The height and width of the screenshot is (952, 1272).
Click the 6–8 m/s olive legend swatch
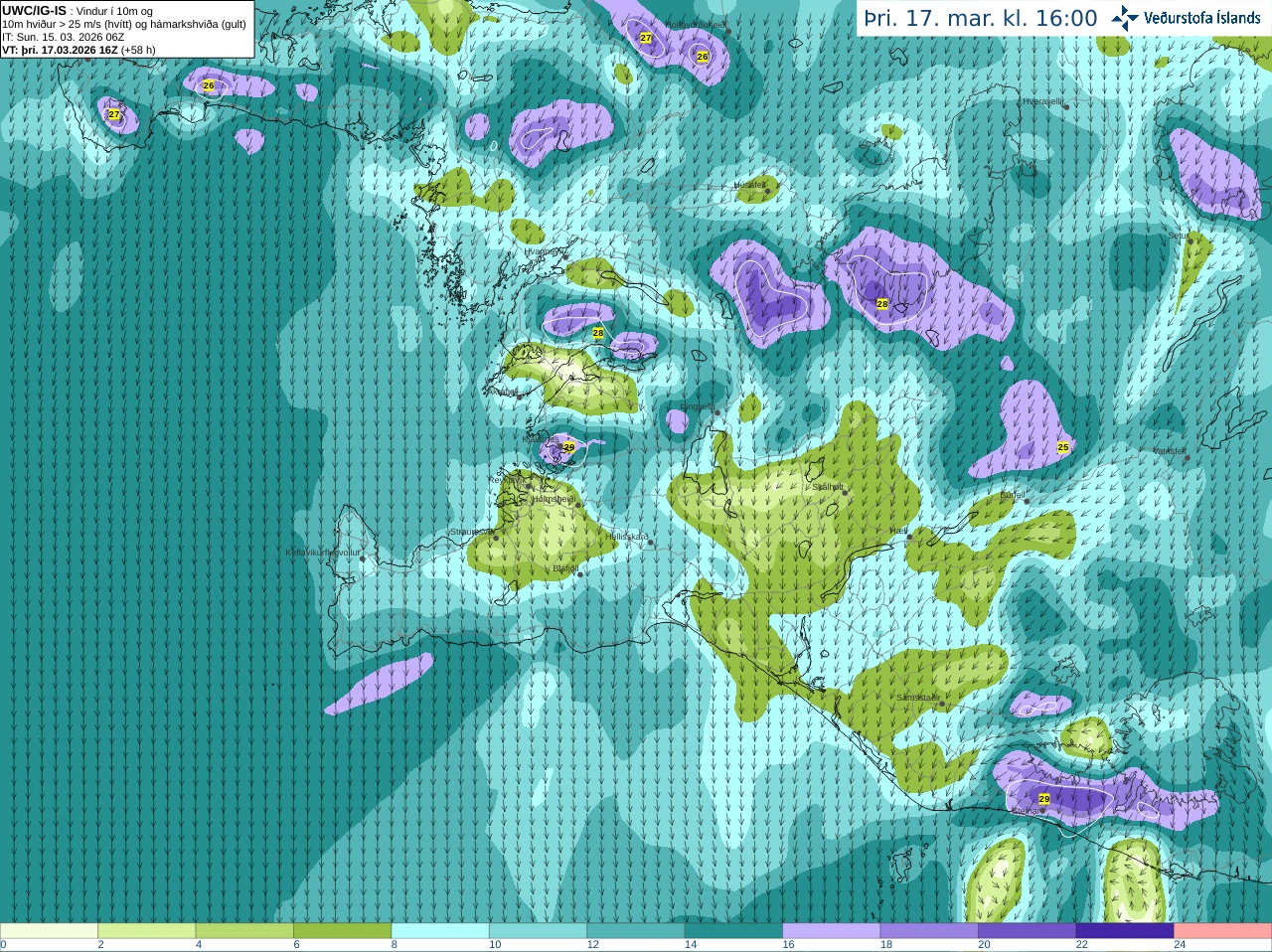[x=342, y=931]
